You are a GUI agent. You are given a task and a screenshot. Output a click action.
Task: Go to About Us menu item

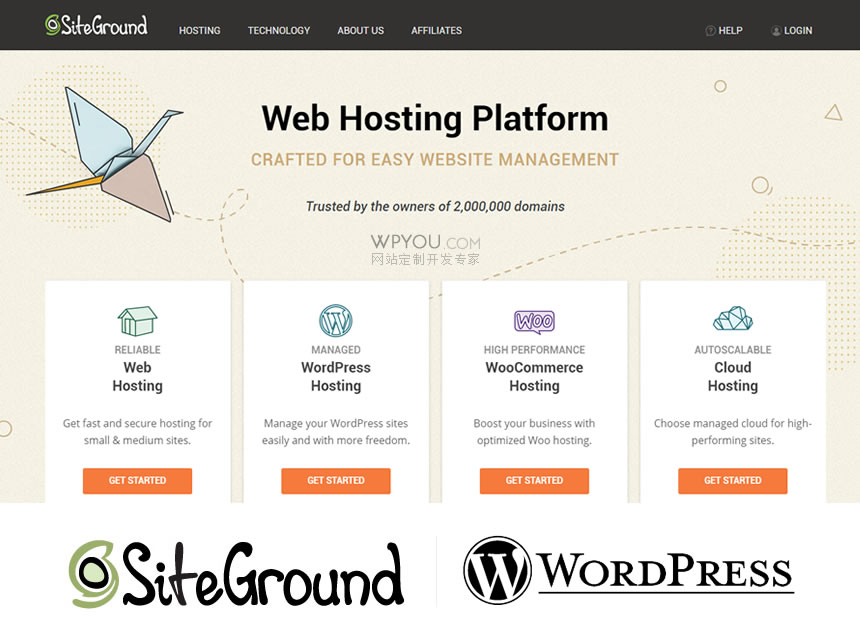pos(360,31)
